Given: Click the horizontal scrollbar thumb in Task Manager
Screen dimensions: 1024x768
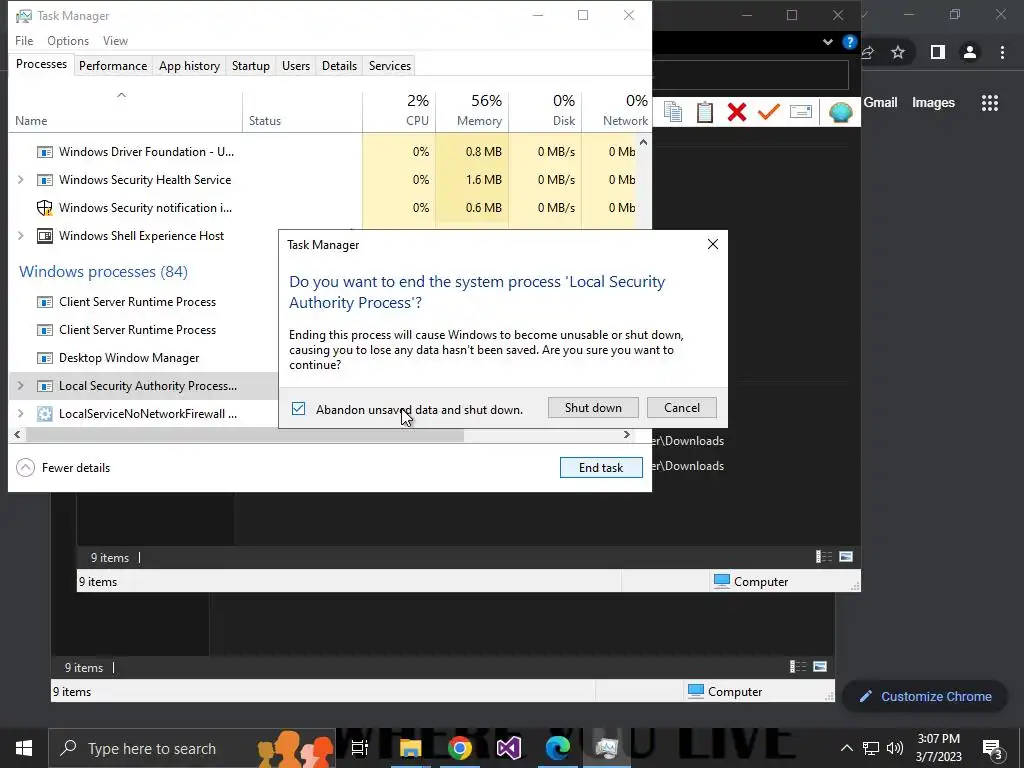Looking at the screenshot, I should point(245,435).
